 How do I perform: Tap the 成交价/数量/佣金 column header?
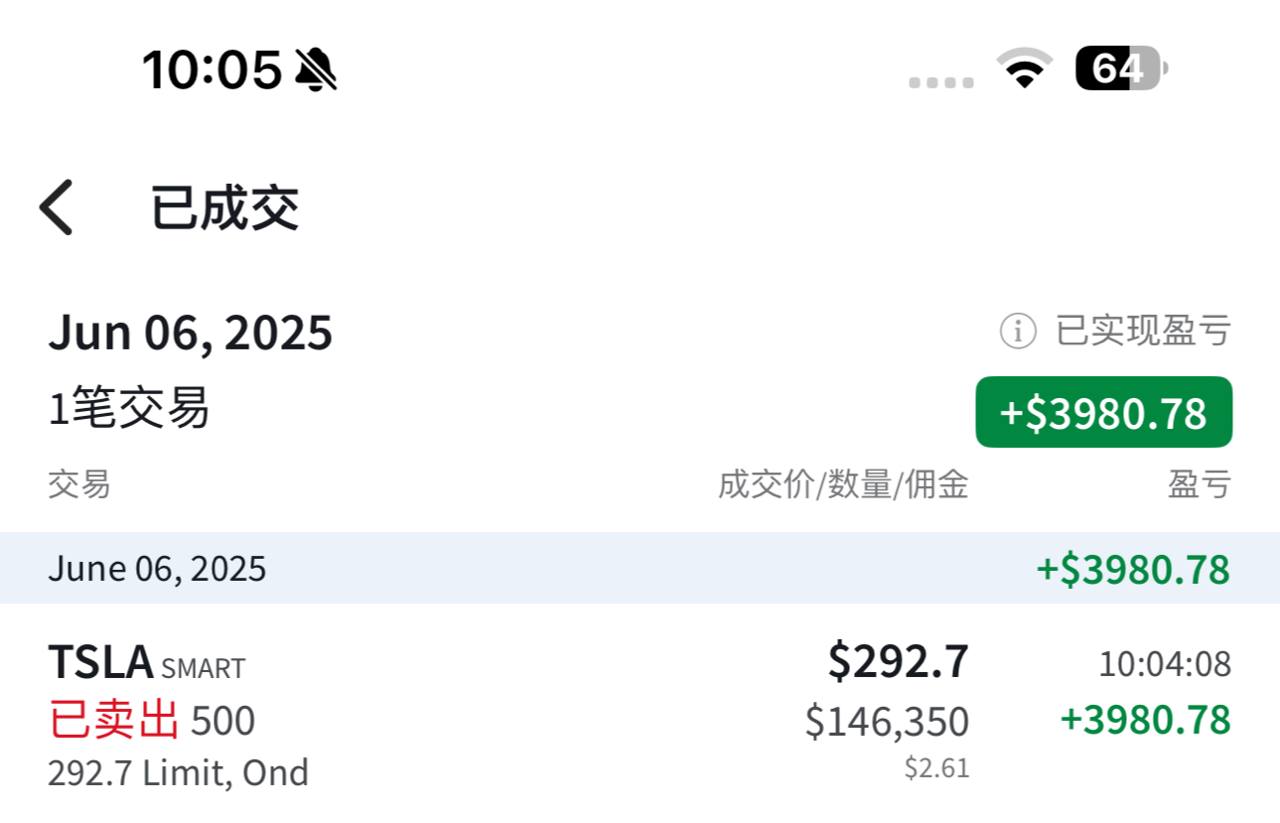click(x=843, y=485)
